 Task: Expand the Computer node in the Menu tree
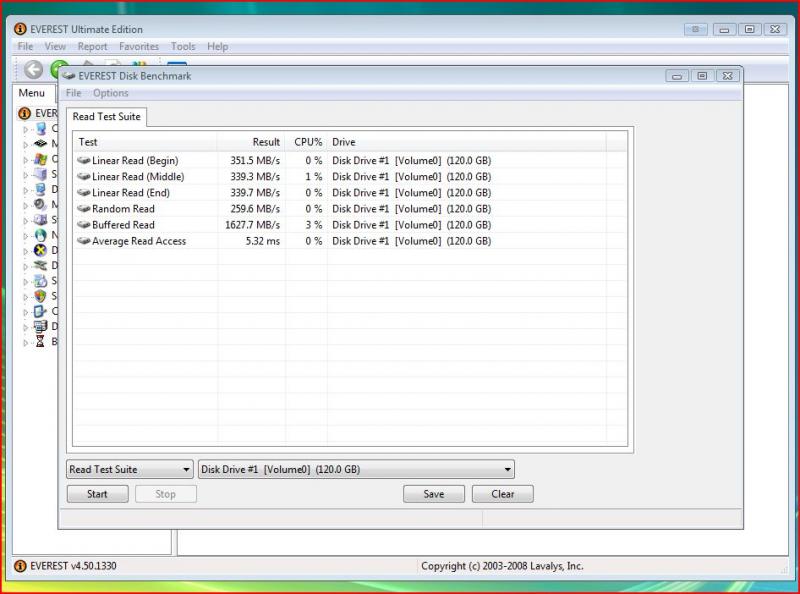point(26,129)
